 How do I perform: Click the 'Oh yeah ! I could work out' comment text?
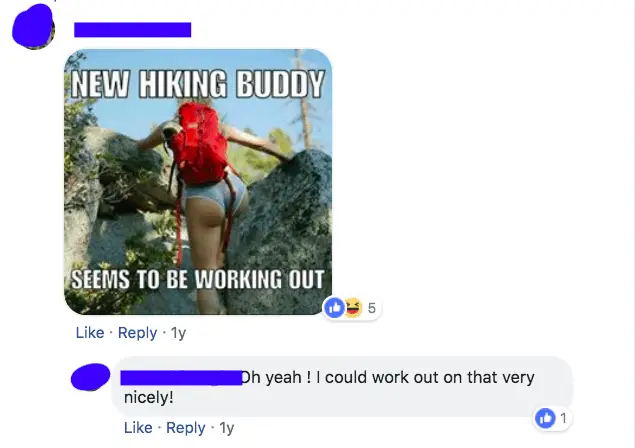click(329, 387)
